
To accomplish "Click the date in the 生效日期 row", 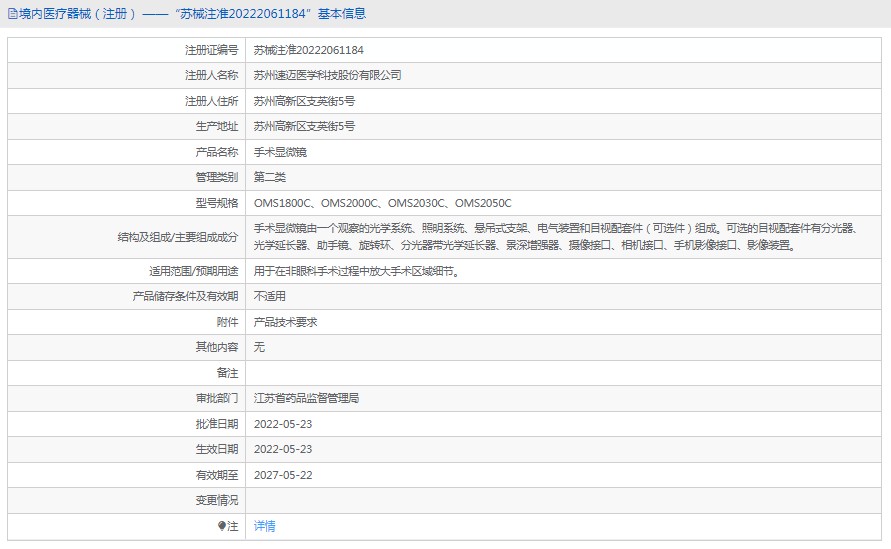I will (x=283, y=450).
